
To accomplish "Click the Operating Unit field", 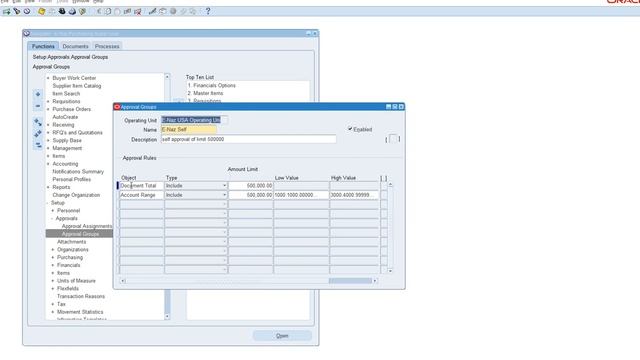I will coord(194,120).
